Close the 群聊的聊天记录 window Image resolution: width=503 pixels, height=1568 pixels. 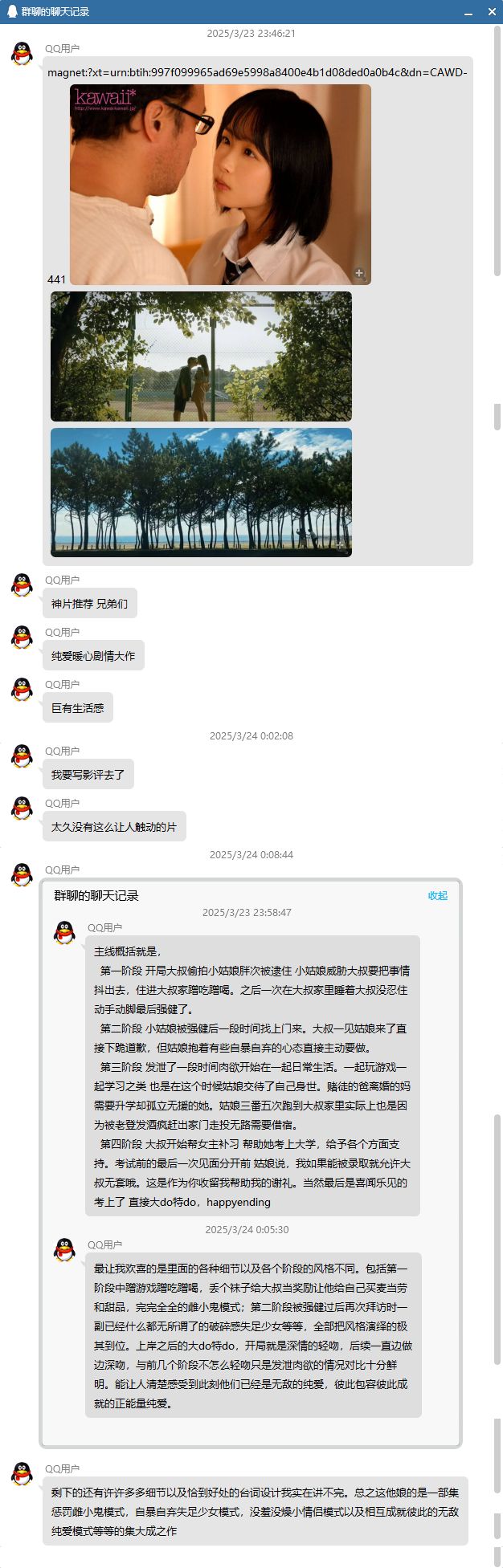pyautogui.click(x=492, y=12)
